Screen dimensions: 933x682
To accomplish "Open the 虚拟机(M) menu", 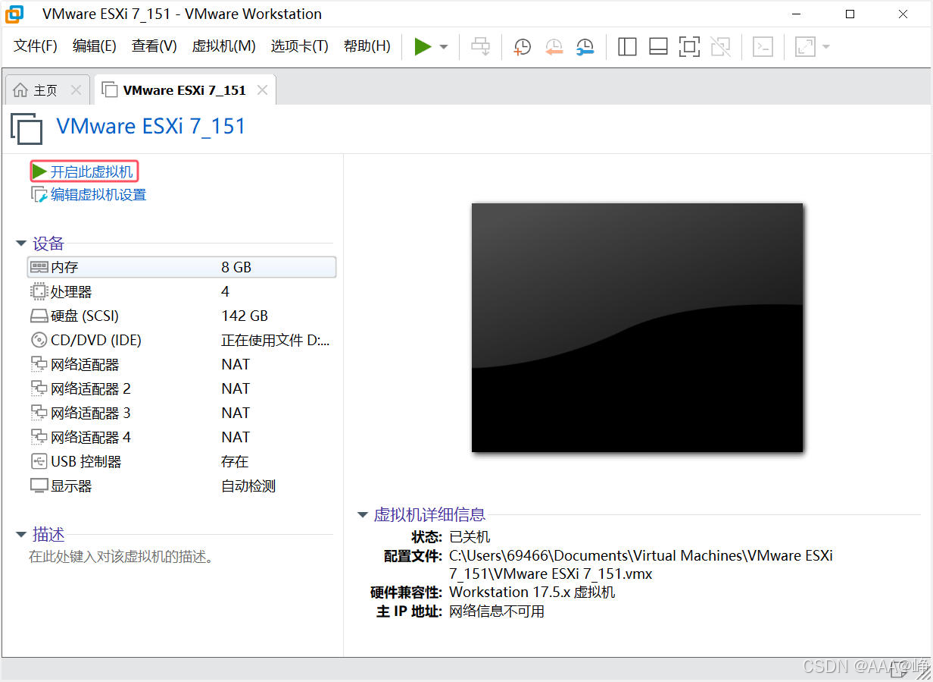I will (x=224, y=46).
